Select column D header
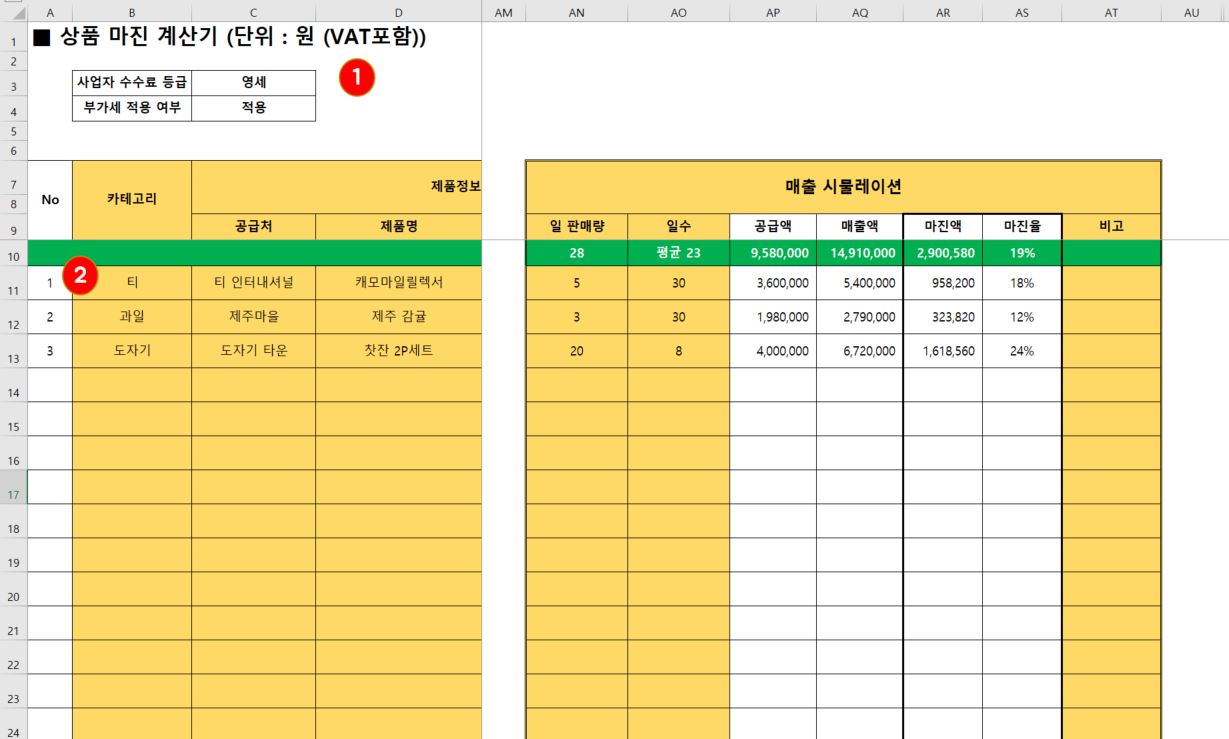Image resolution: width=1229 pixels, height=739 pixels. click(399, 12)
